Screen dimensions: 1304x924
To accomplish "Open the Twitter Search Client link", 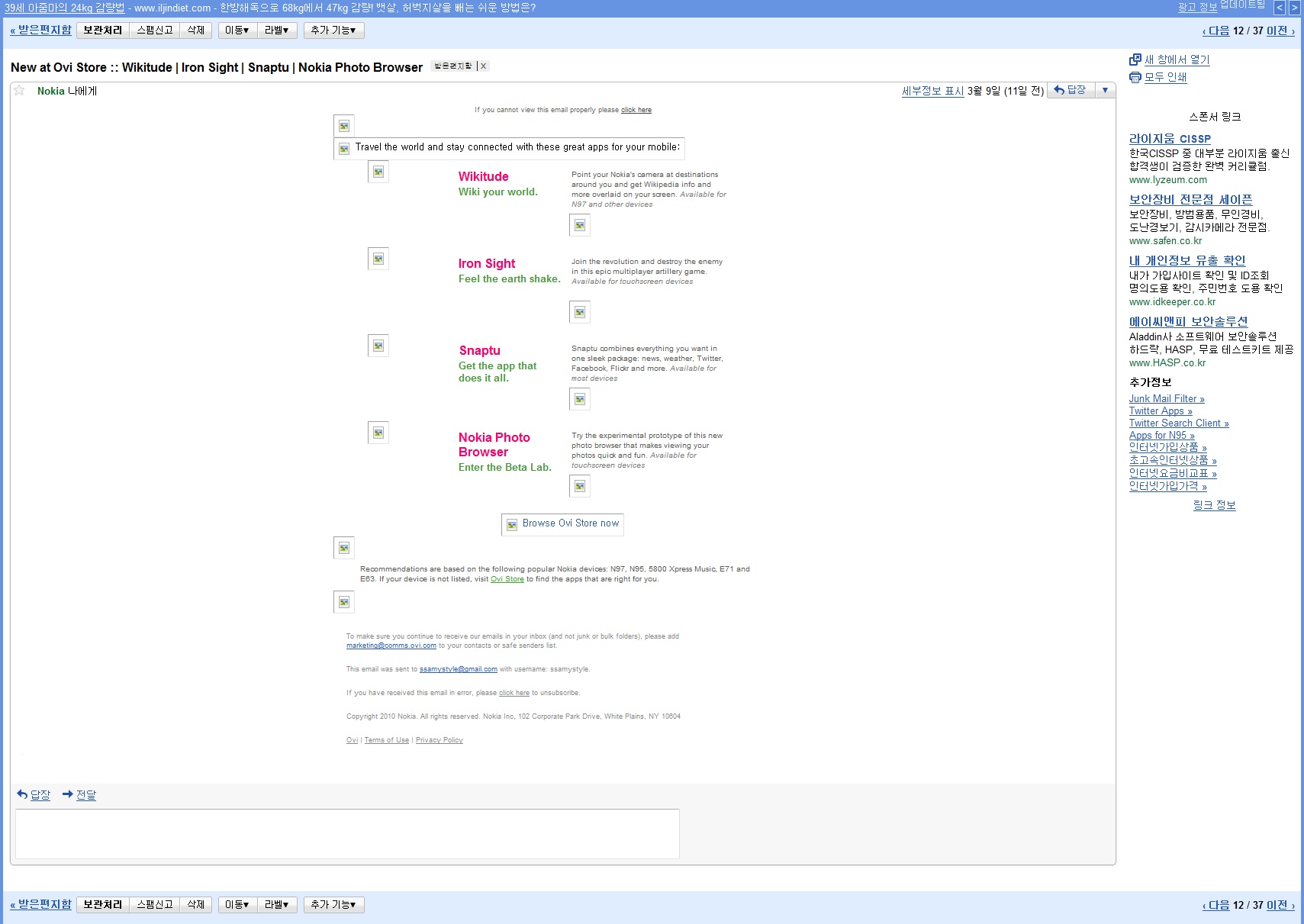I will 1179,423.
